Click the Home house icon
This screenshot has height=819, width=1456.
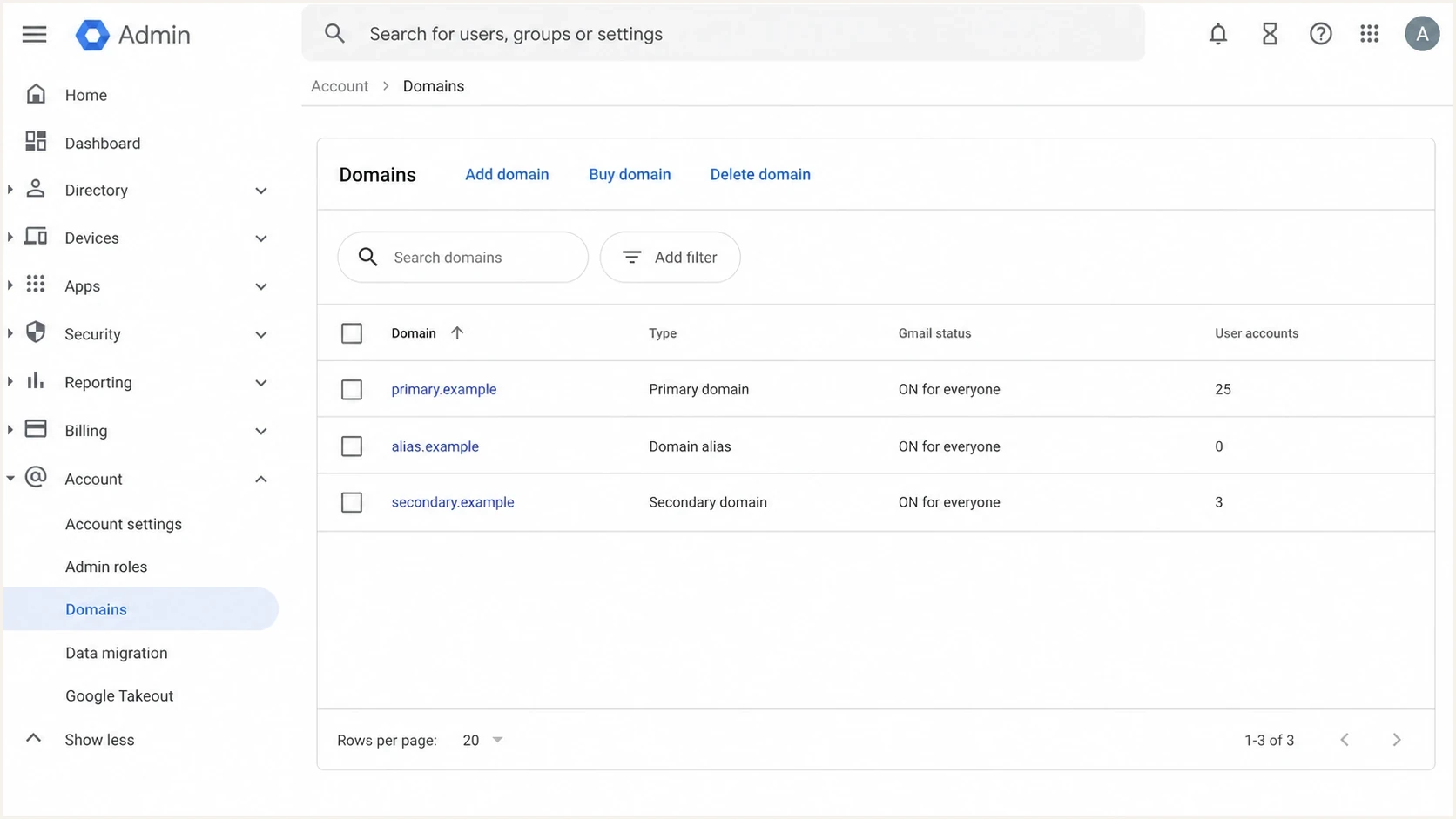click(x=36, y=94)
